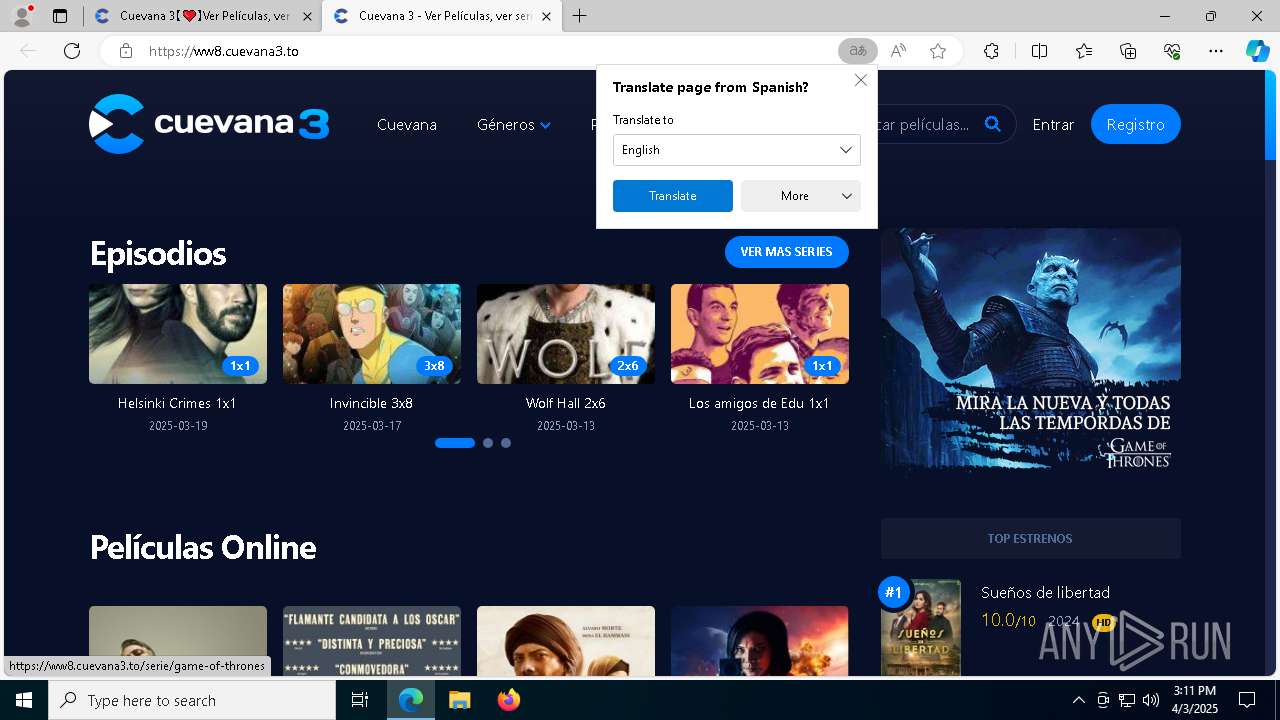Click the Registro button
Viewport: 1280px width, 720px height.
(x=1136, y=124)
